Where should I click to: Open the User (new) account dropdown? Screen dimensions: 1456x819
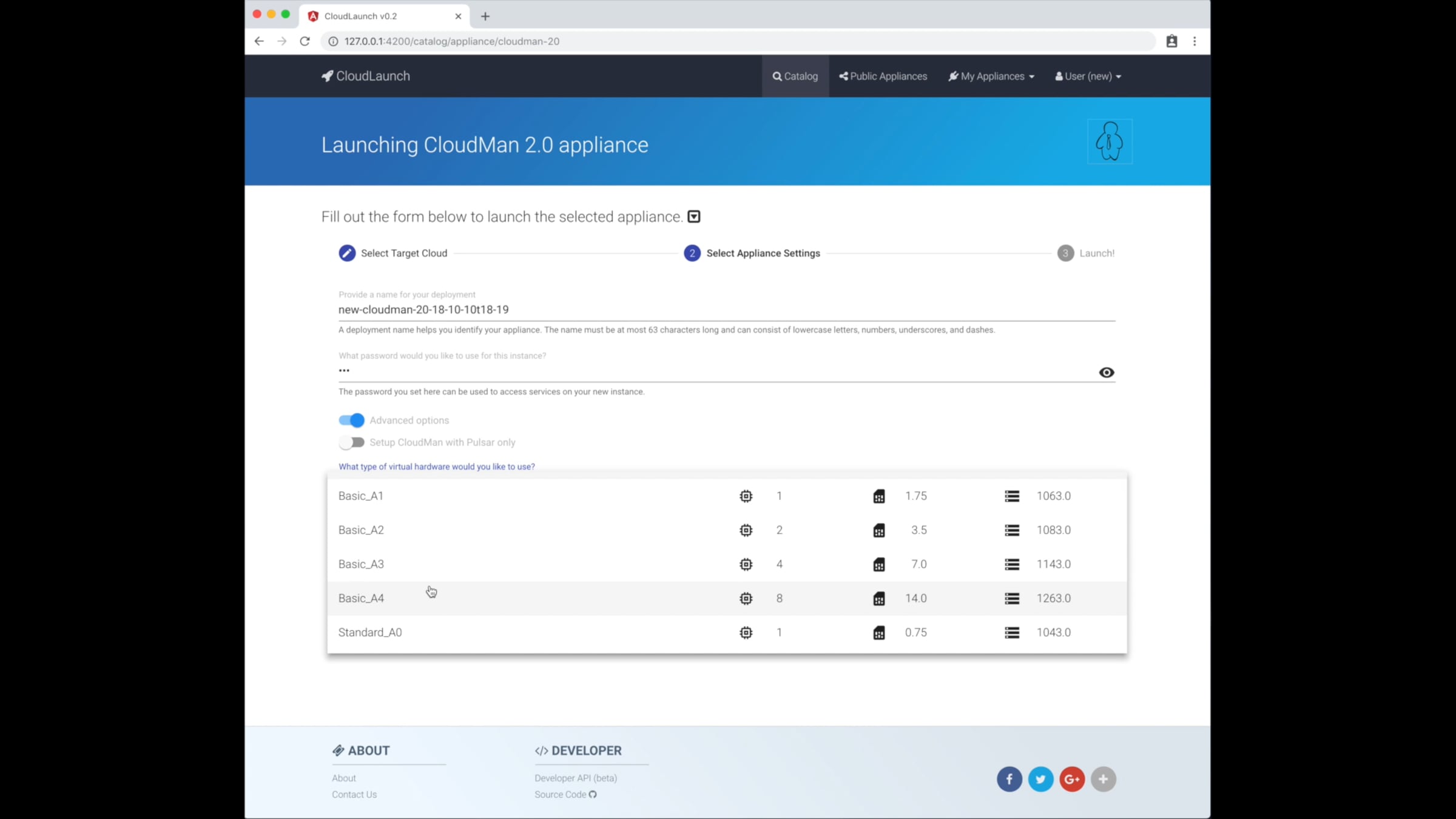1088,76
